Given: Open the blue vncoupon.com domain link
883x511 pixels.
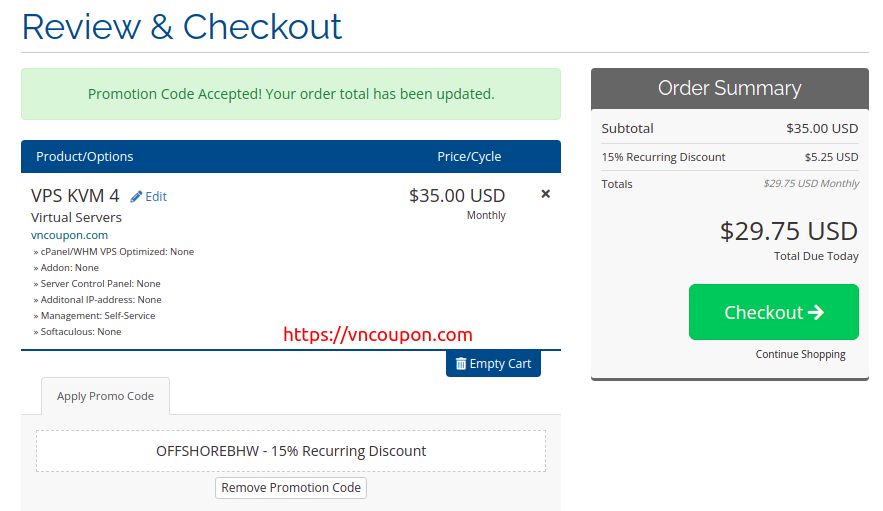Looking at the screenshot, I should (69, 235).
